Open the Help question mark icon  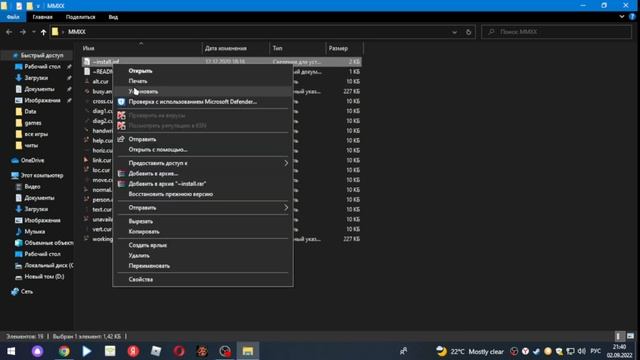tap(632, 17)
